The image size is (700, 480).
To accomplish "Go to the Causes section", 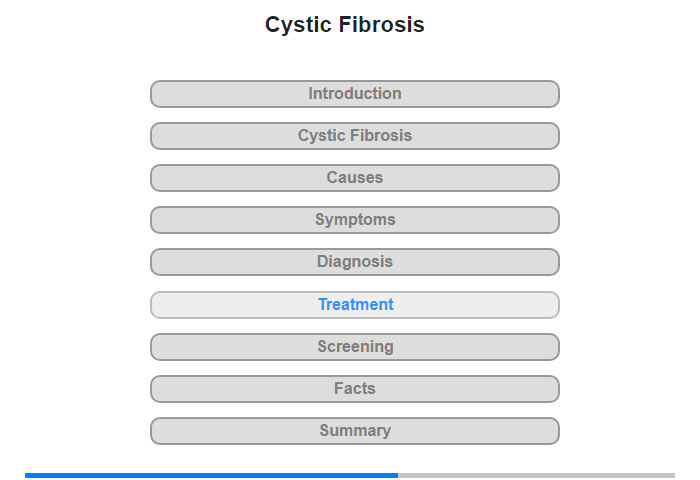I will tap(355, 178).
